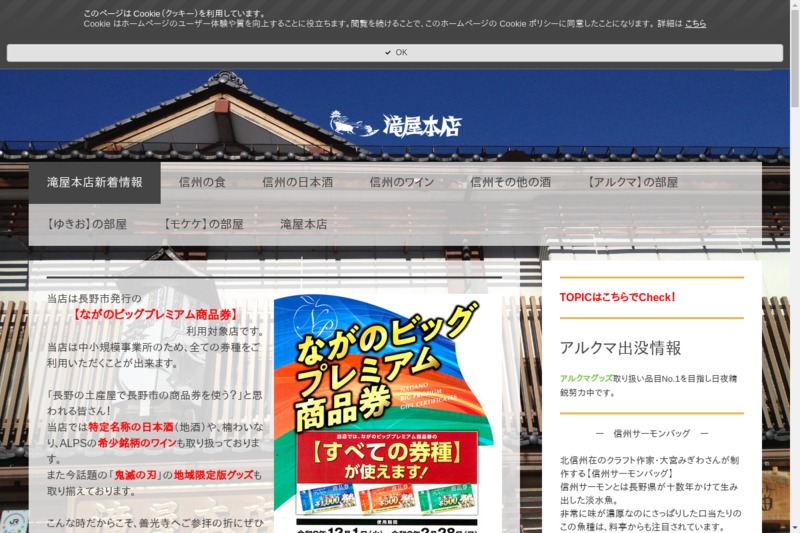Screen dimensions: 800x533
Task: Select the 滝屋本店新着情報 menu tab
Action: [95, 183]
